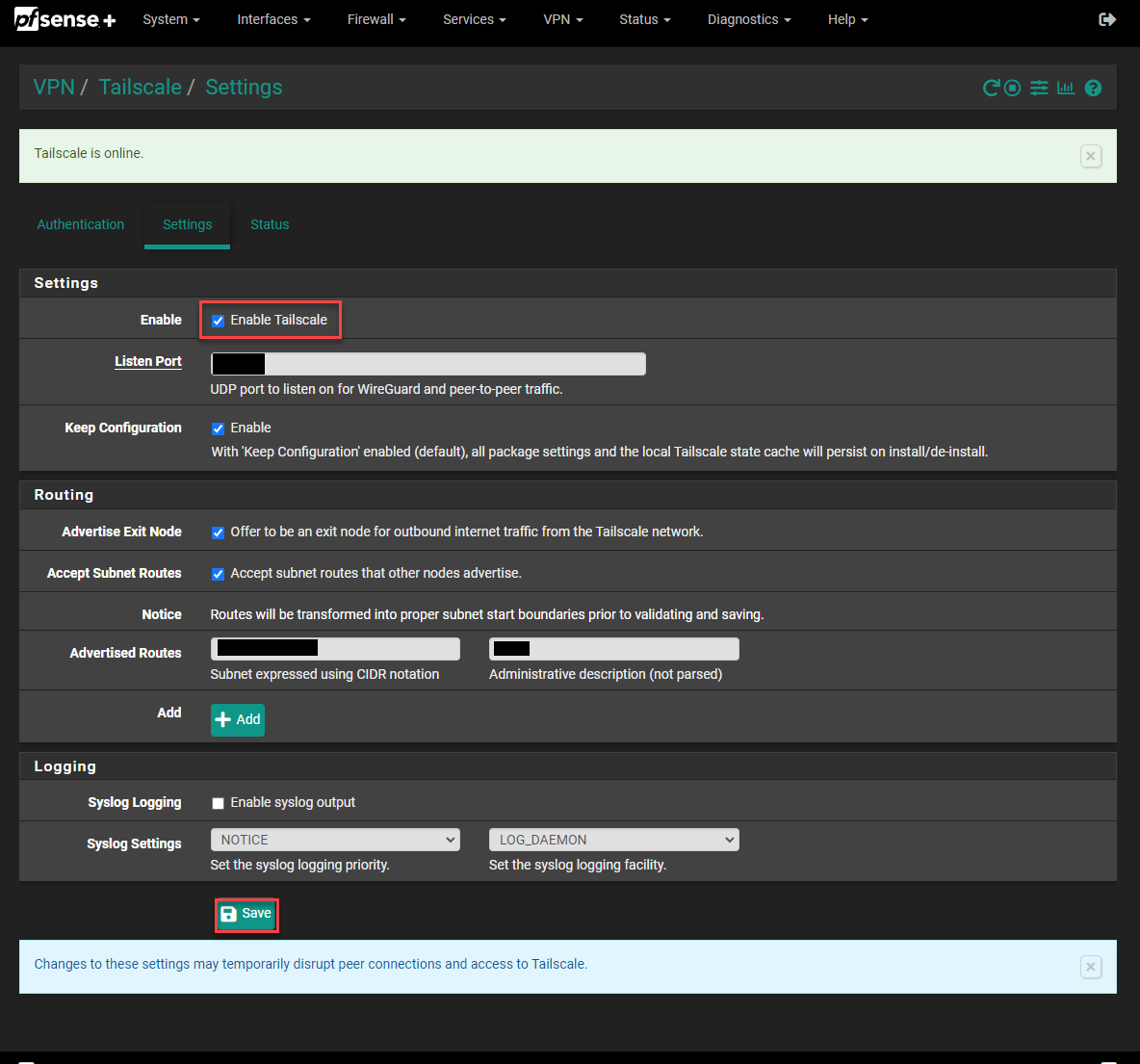
Task: Enable syslog output
Action: [x=218, y=802]
